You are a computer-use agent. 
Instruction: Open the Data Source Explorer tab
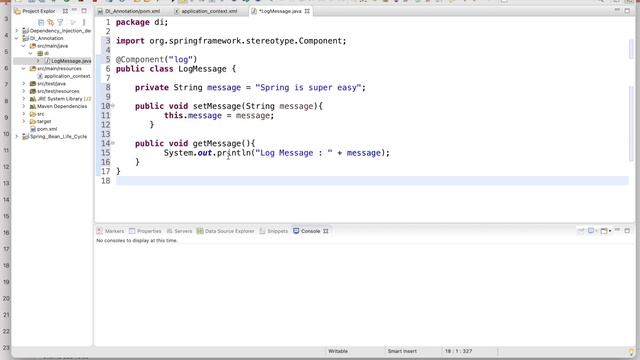225,231
